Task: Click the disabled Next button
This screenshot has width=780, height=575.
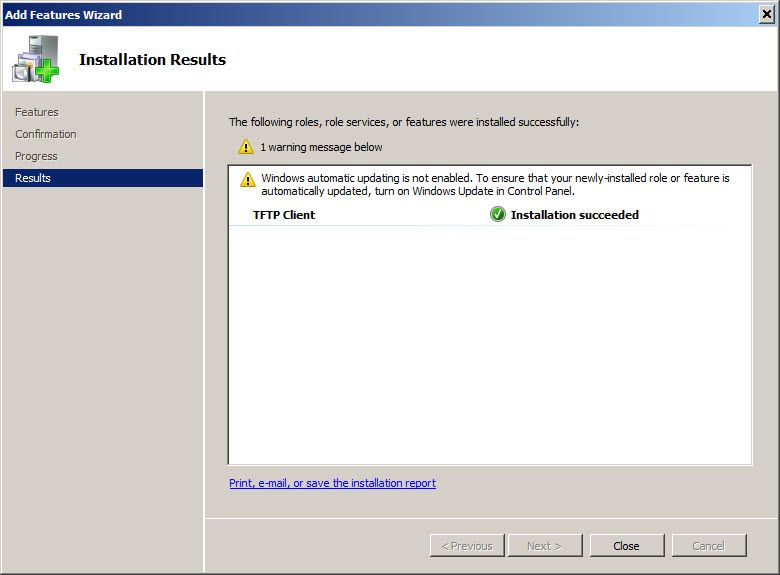Action: [x=545, y=546]
